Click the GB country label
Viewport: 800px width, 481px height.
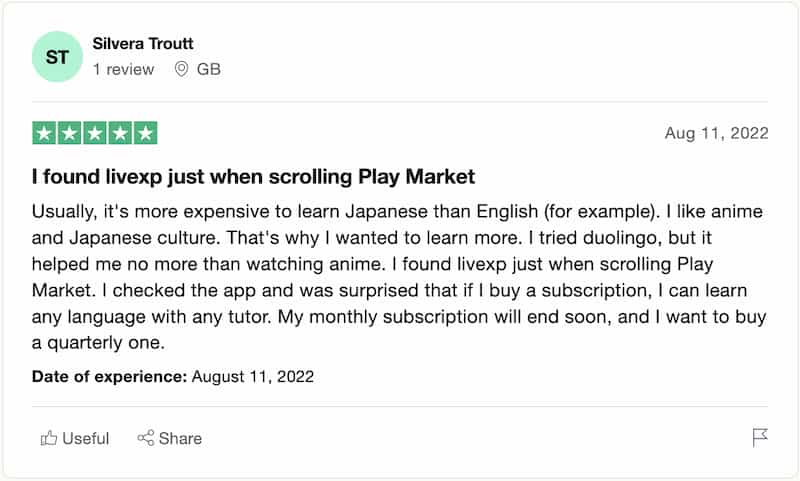pos(209,69)
